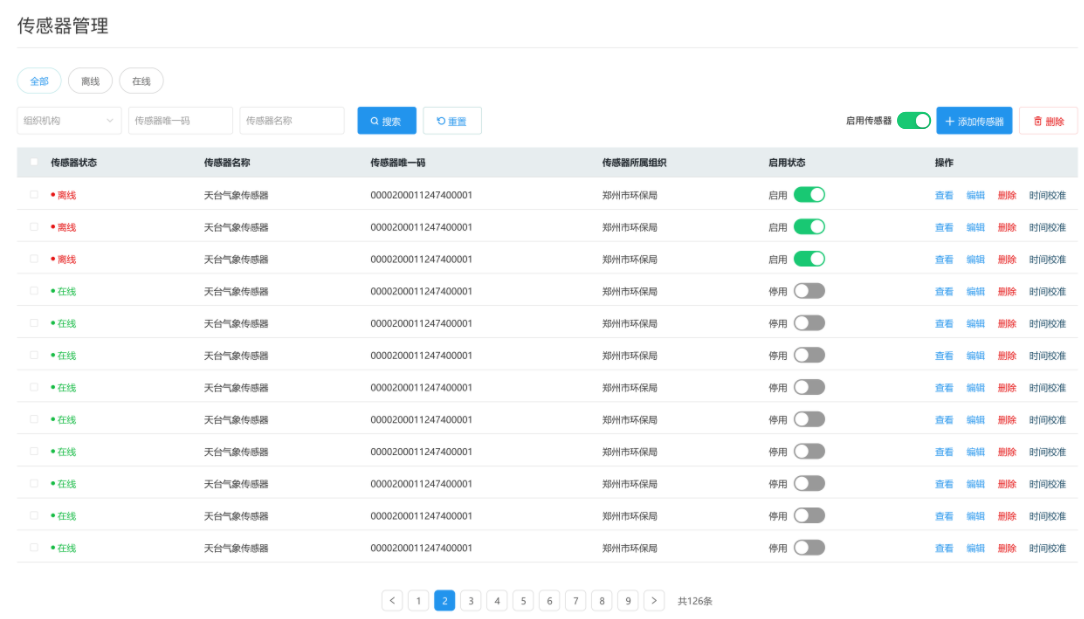Enable the last row's disabled switch
1084x619 pixels.
click(809, 548)
